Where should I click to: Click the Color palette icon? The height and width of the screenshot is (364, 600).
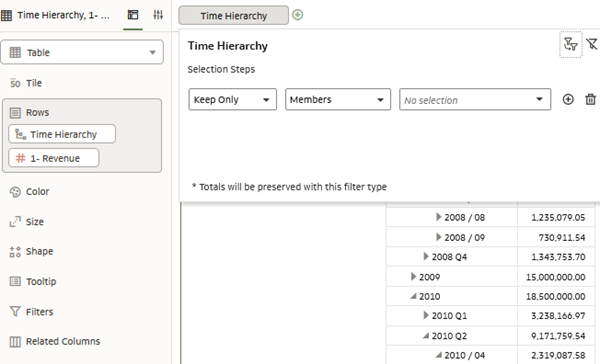pyautogui.click(x=15, y=192)
